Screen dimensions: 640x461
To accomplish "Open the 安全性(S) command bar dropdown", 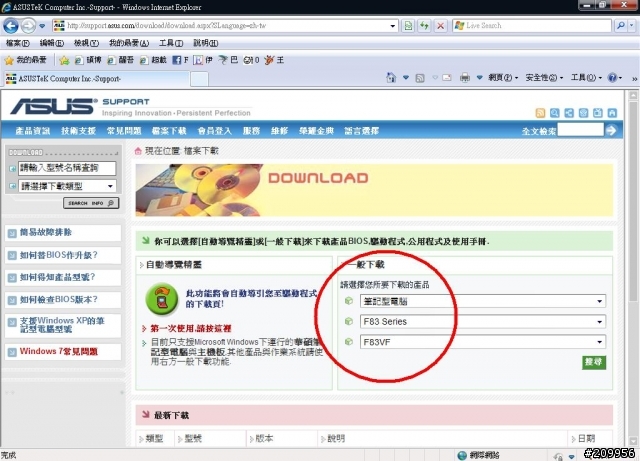I will [544, 78].
